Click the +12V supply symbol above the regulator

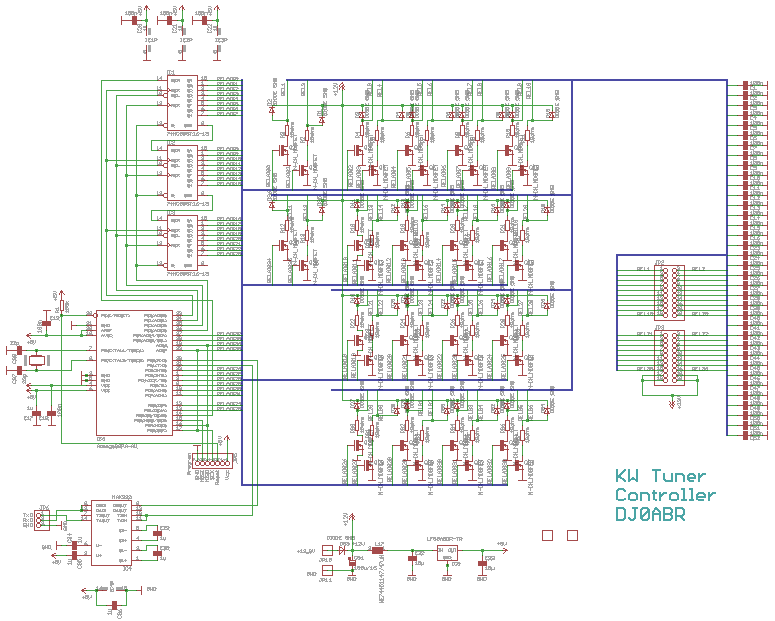[x=348, y=522]
